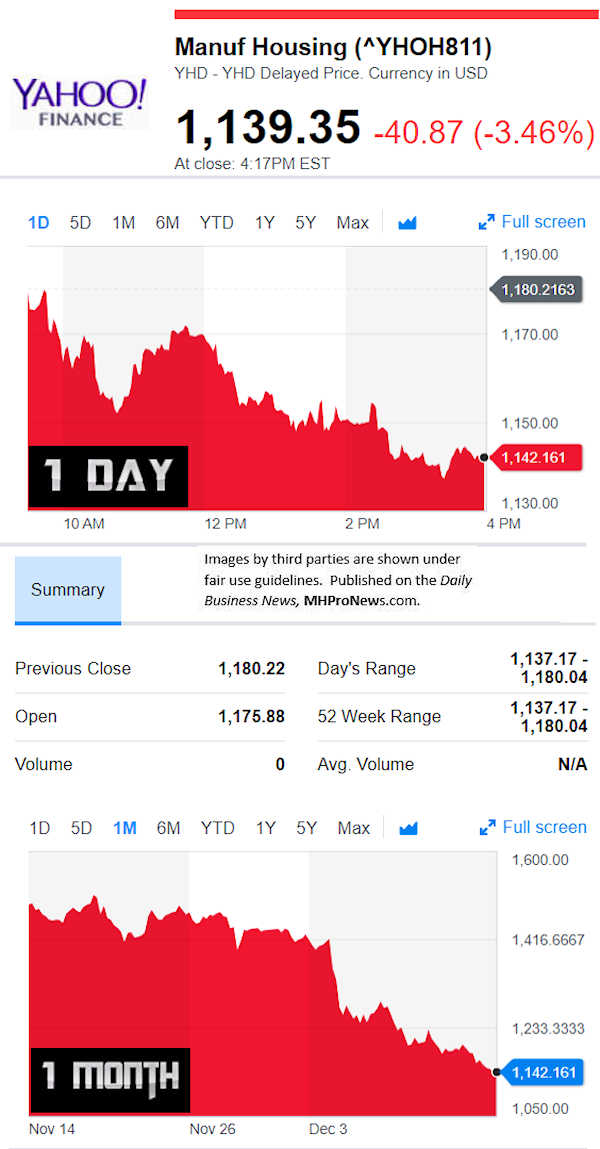Choose YTD range on top chart
600x1149 pixels.
tap(217, 223)
